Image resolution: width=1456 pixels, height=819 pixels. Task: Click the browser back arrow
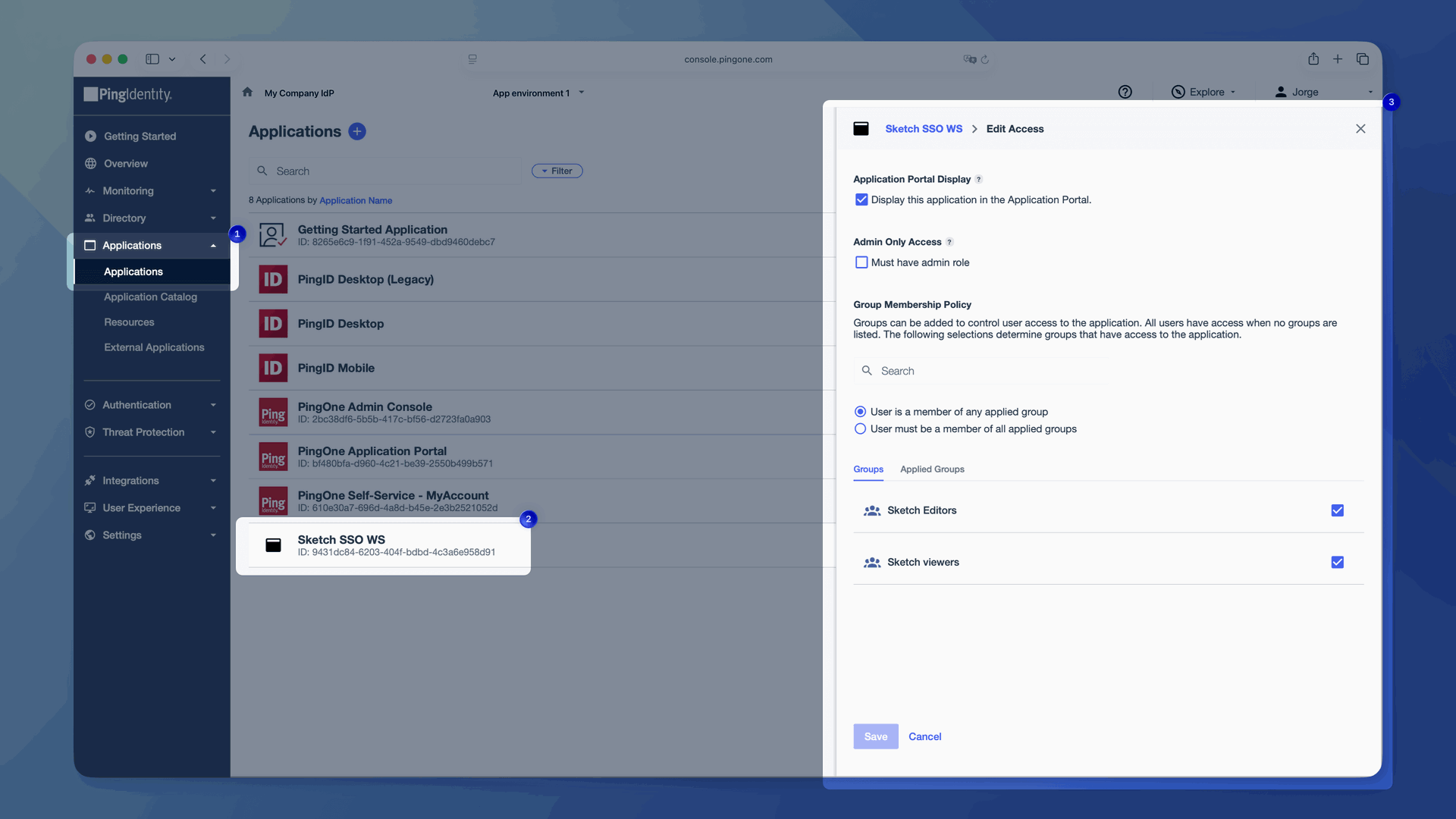coord(202,59)
